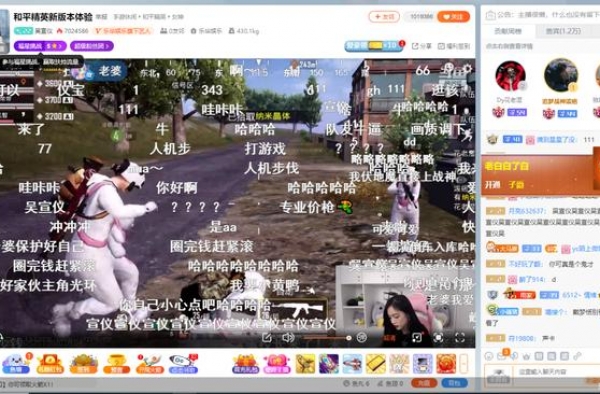Click the streamer avatar beside the title
600x394 pixels.
(x=4, y=32)
